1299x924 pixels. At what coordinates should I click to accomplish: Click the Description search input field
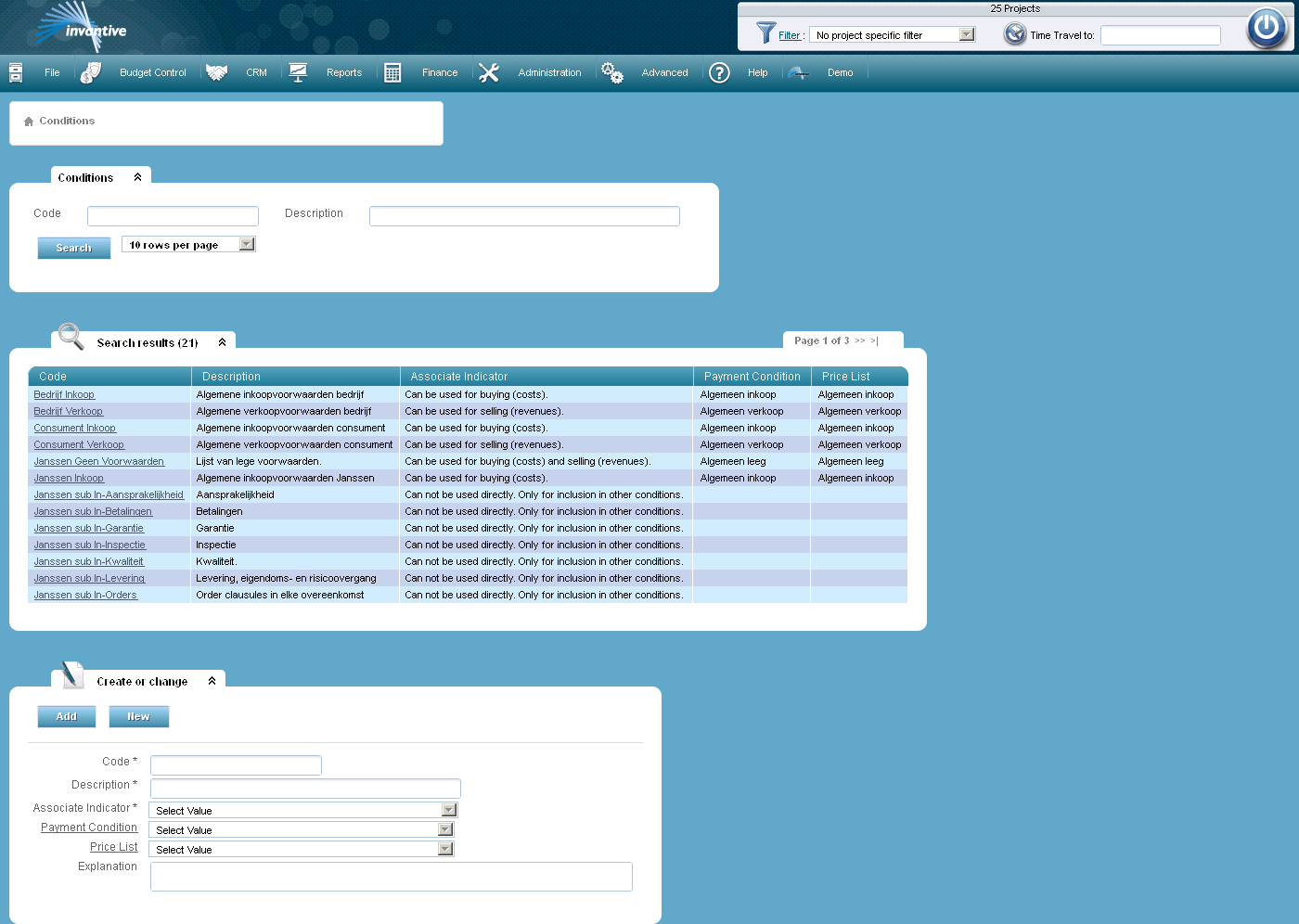524,216
